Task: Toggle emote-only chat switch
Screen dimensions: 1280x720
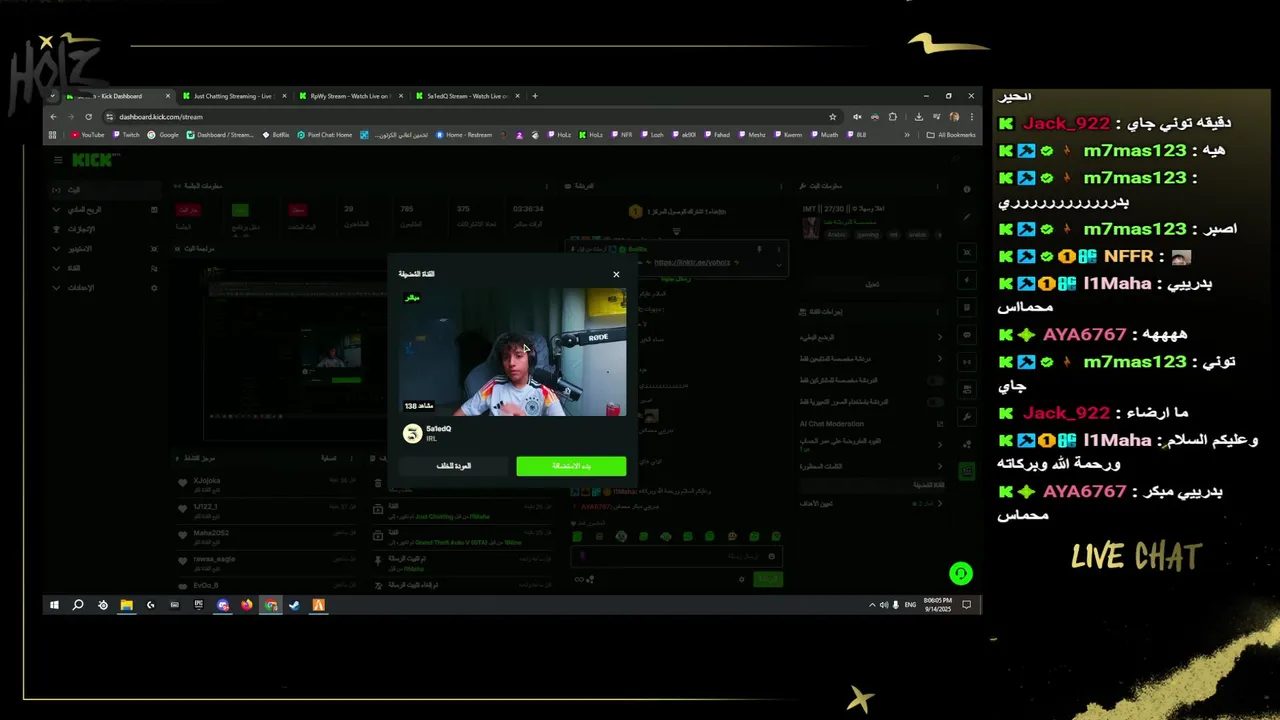Action: [935, 402]
